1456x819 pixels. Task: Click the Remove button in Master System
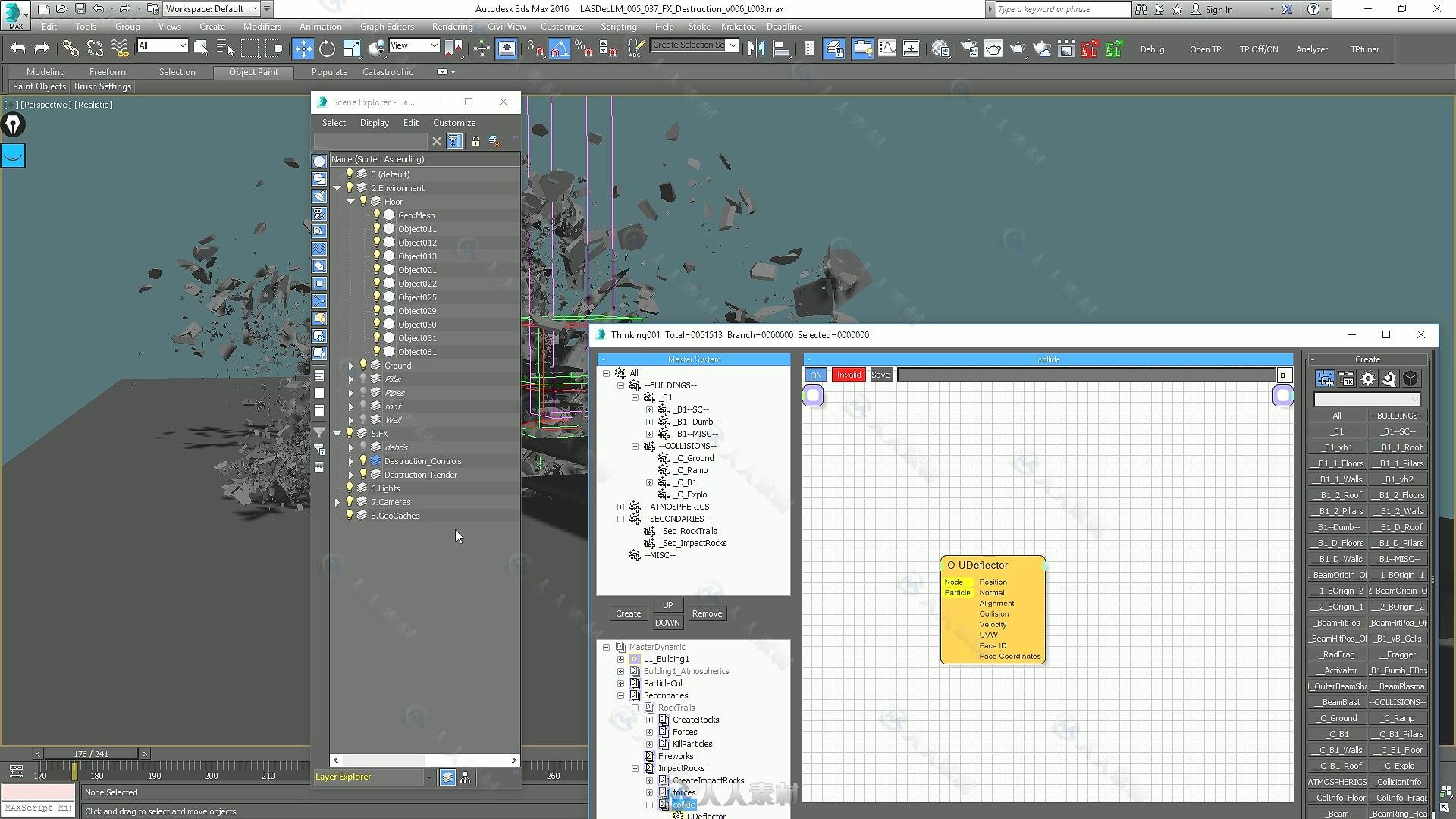point(706,612)
